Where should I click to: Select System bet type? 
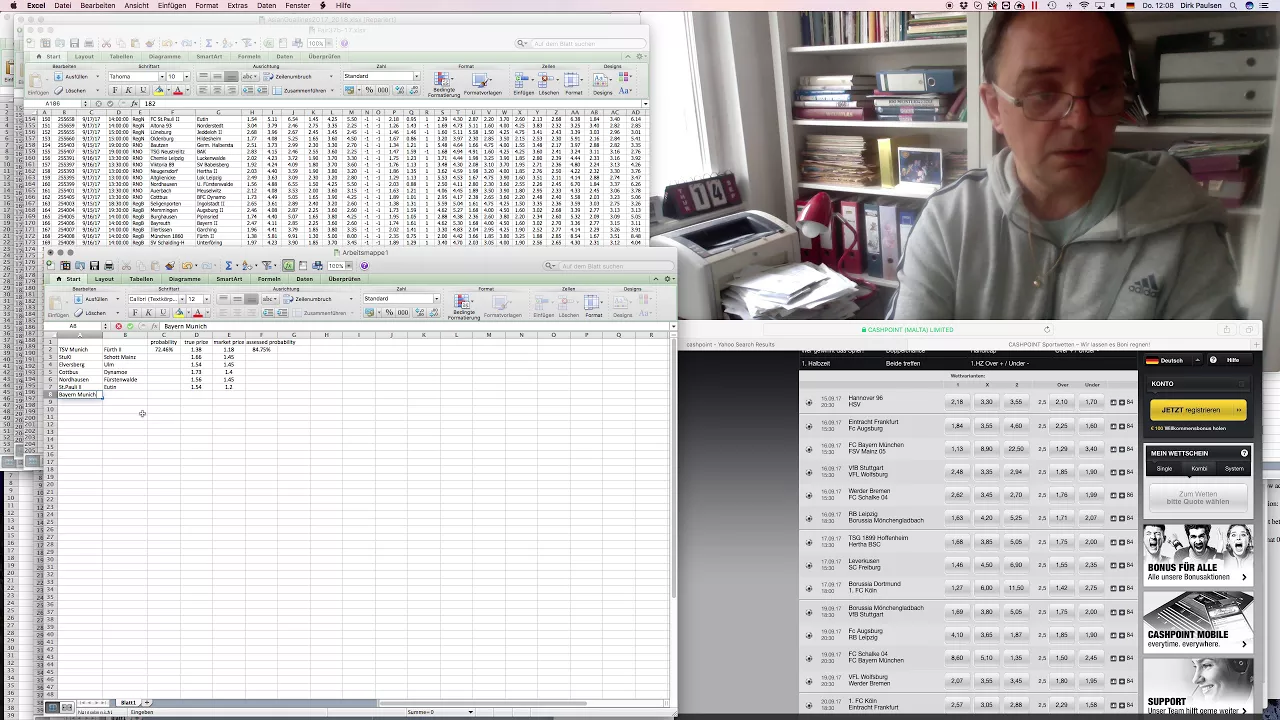(x=1234, y=468)
